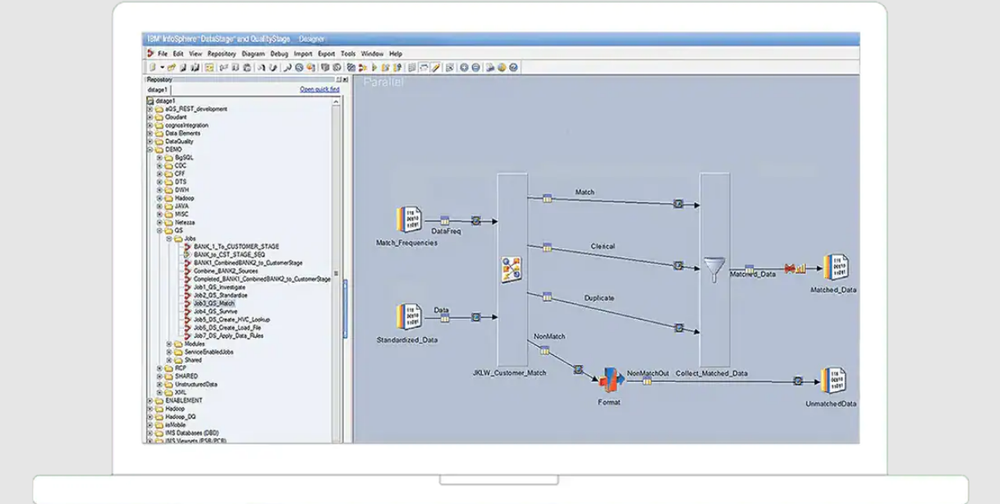Select the Standardized_Data data set stage icon
The image size is (1000, 504).
click(409, 317)
